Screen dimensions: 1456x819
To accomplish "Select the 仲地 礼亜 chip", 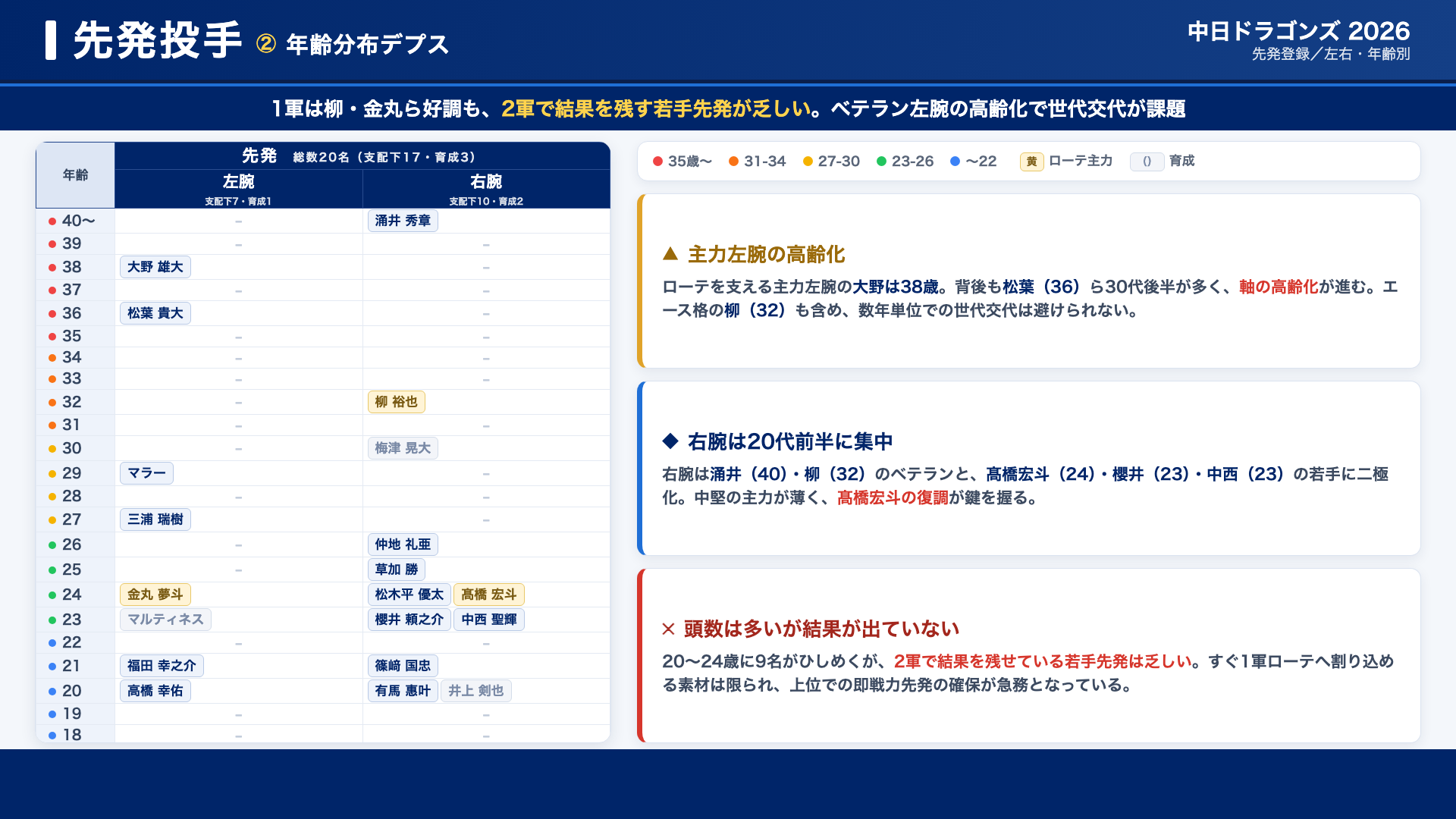I will coord(403,544).
